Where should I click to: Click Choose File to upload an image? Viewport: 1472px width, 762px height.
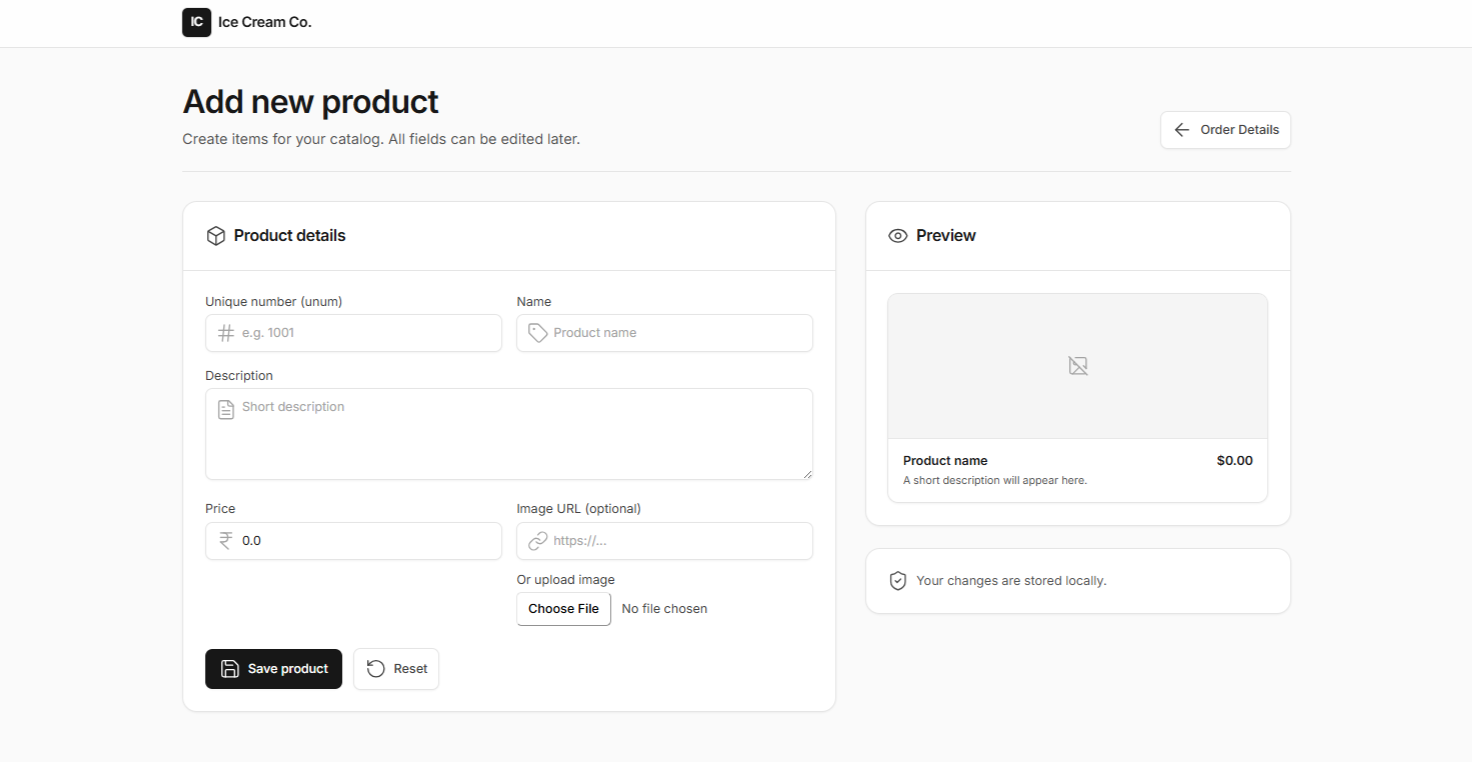point(563,608)
